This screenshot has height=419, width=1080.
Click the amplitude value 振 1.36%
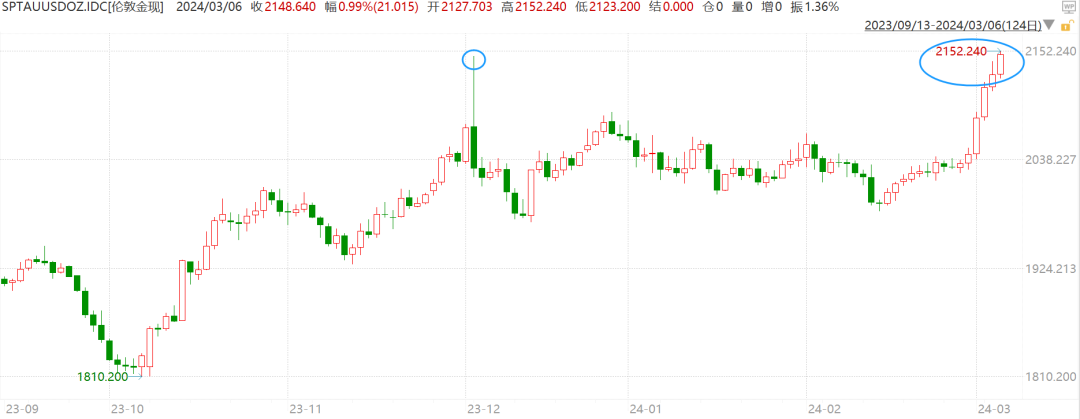point(815,8)
